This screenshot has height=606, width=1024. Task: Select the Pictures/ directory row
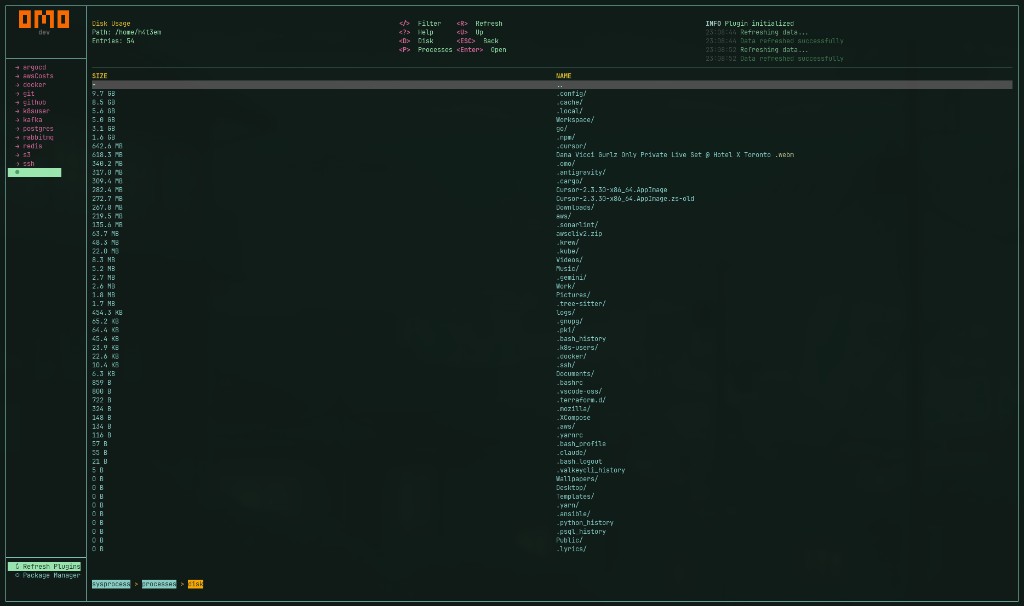pyautogui.click(x=552, y=295)
